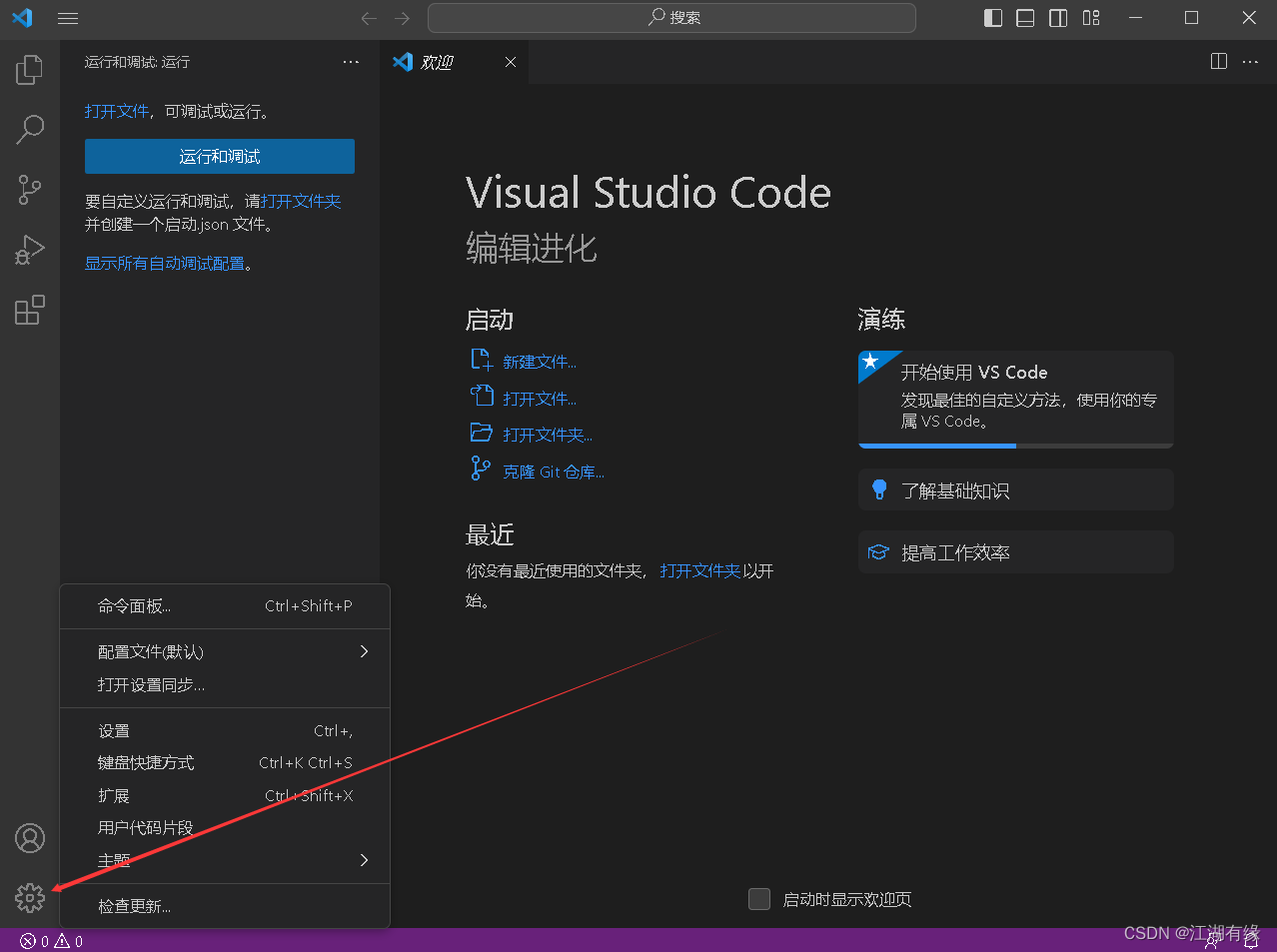Viewport: 1277px width, 952px height.
Task: Open 开始使用 VS Code walkthrough card
Action: pos(1015,400)
